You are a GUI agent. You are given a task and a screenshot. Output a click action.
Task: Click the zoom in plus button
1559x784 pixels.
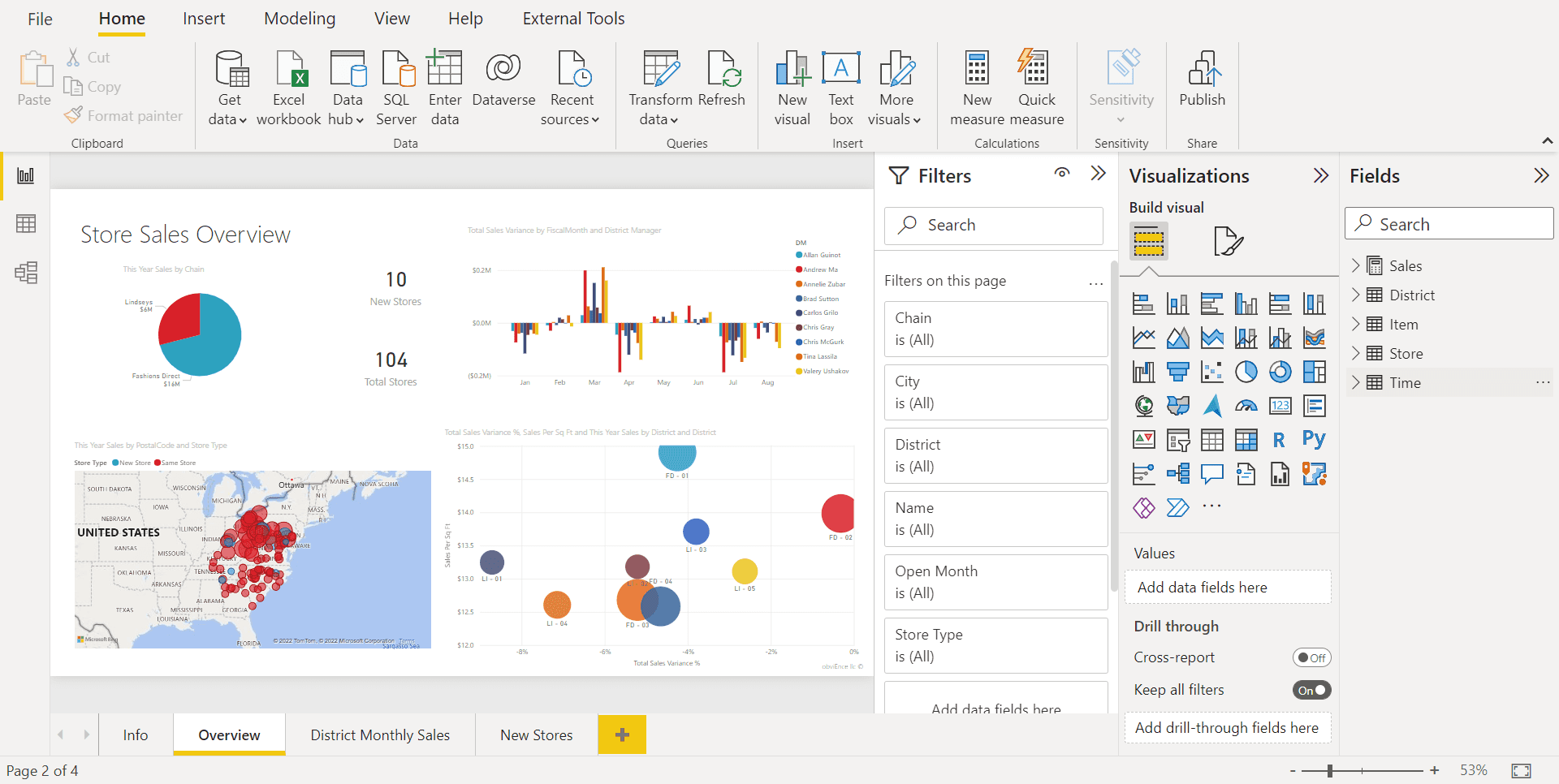pyautogui.click(x=1435, y=770)
